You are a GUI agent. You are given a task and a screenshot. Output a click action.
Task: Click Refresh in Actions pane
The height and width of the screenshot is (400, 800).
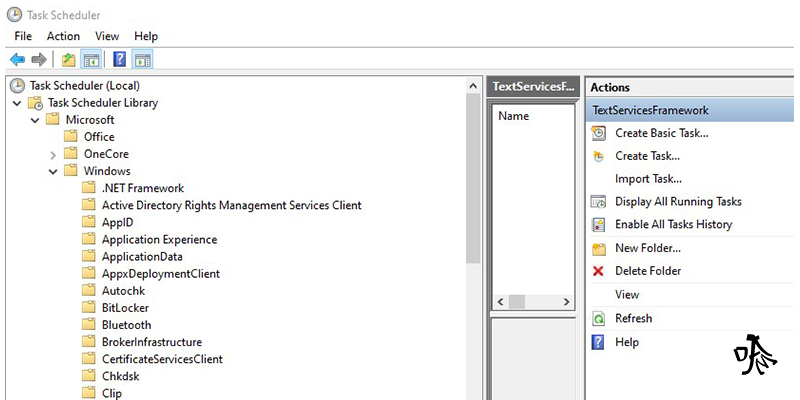point(634,318)
